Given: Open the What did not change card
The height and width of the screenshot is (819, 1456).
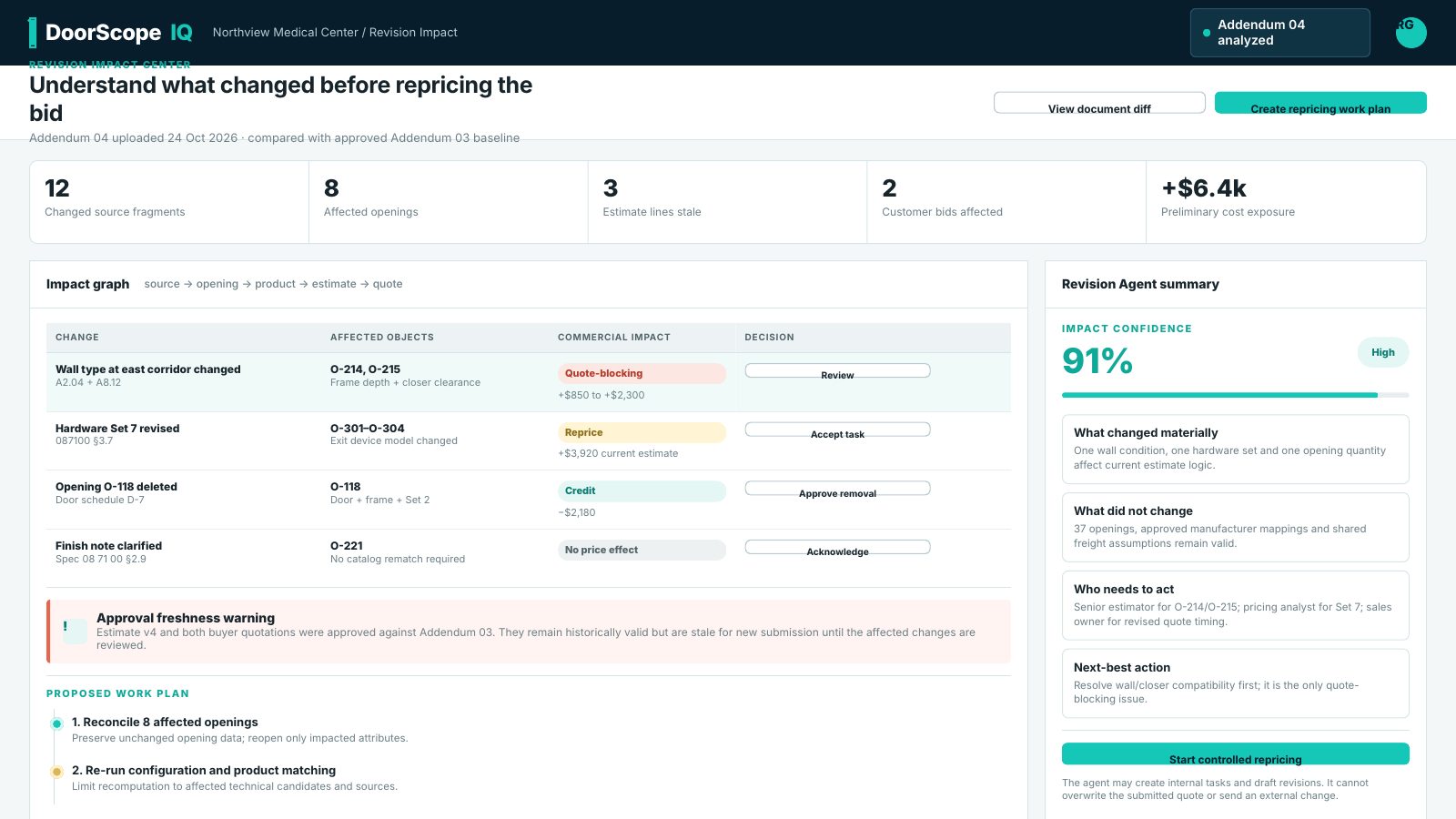Looking at the screenshot, I should click(1235, 528).
